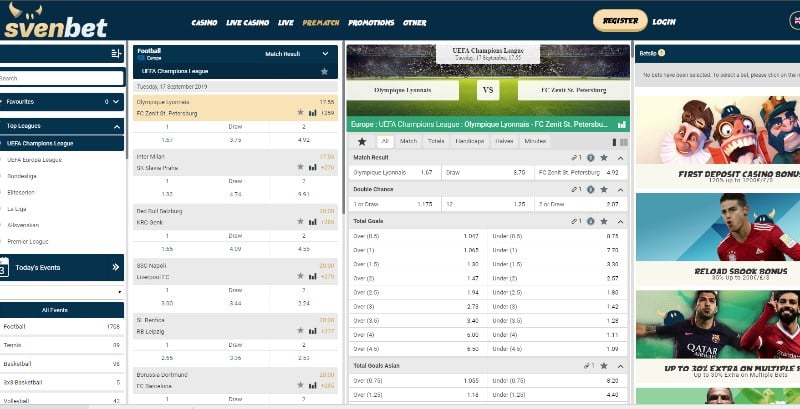Image resolution: width=800 pixels, height=409 pixels.
Task: Show favourite markets star tab
Action: 362,141
